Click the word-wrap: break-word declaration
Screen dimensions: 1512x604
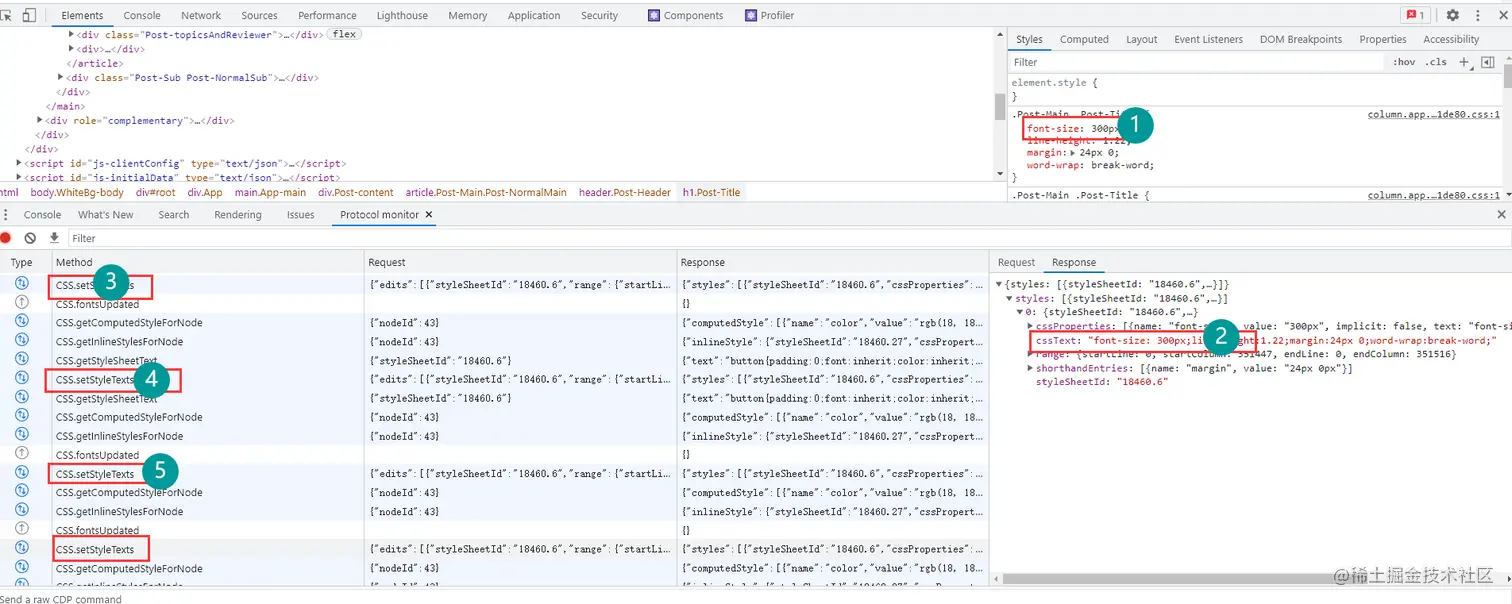point(1090,165)
